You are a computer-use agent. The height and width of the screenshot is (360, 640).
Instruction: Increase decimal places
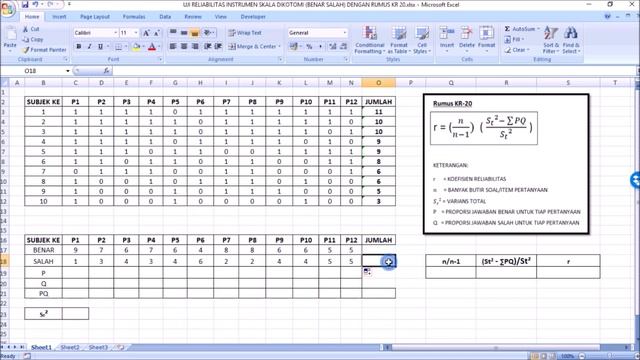point(333,47)
